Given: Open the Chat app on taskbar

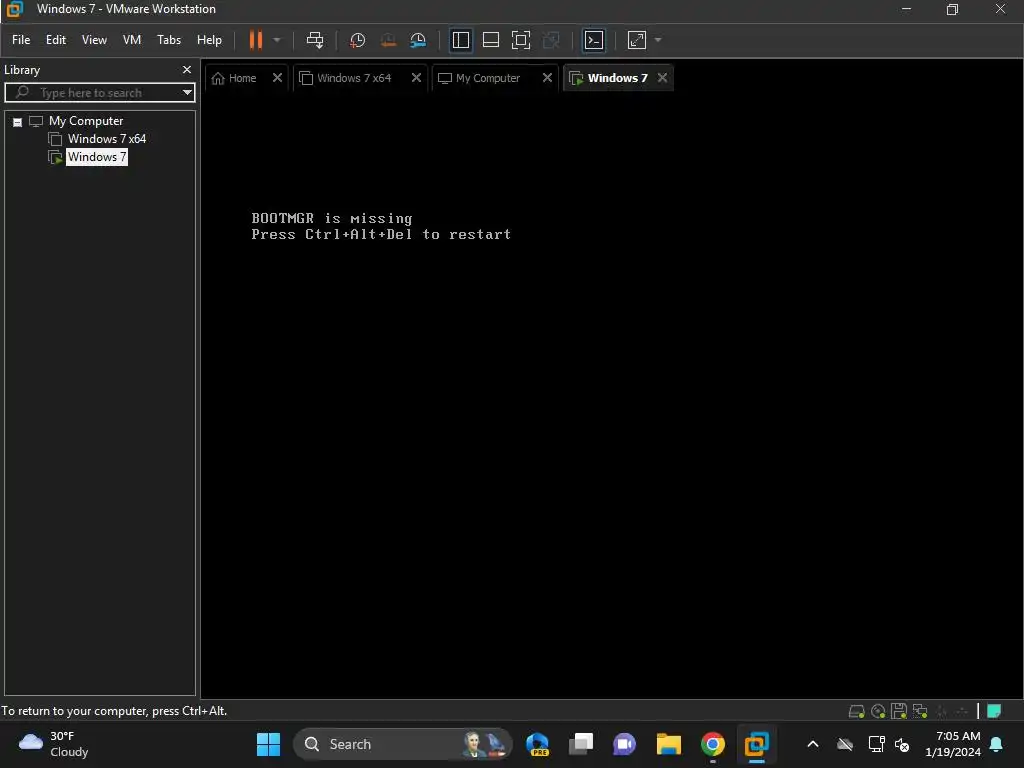Looking at the screenshot, I should pos(624,744).
